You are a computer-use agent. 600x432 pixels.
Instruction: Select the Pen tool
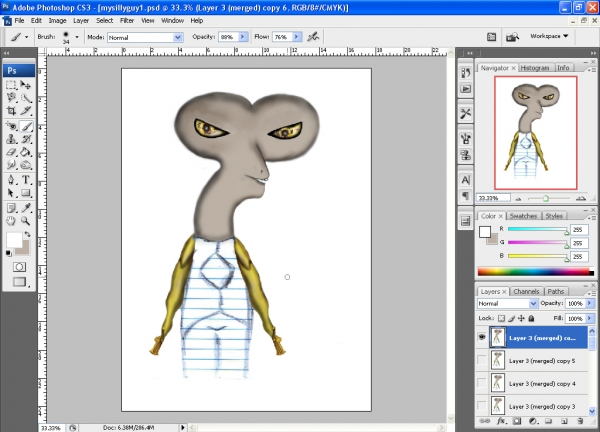tap(11, 179)
